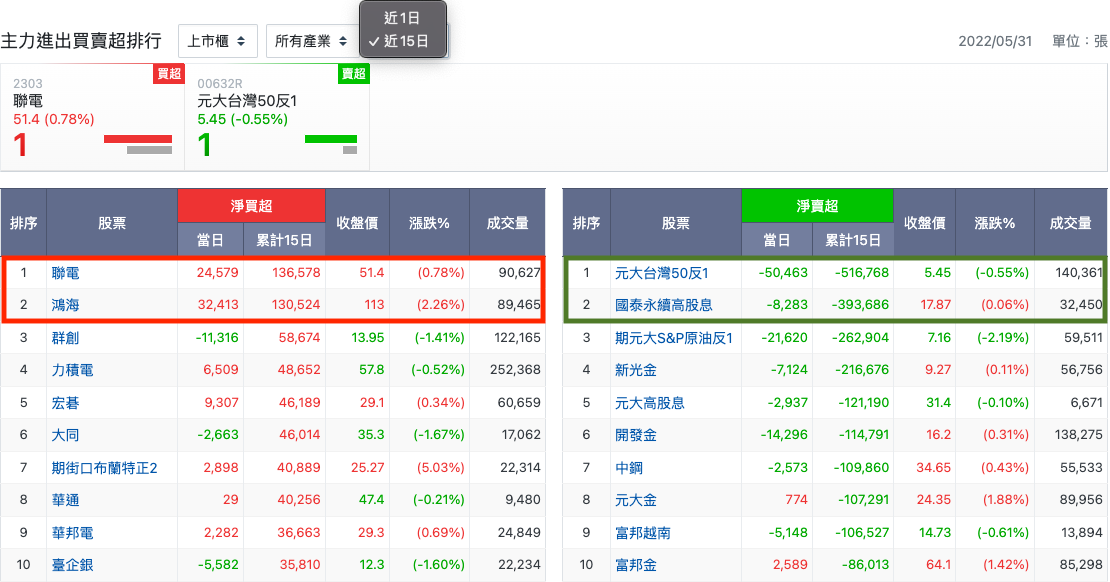Screen dimensions: 1110x582
Task: Open the 聯電 2303 top buy card
Action: pyautogui.click(x=92, y=118)
